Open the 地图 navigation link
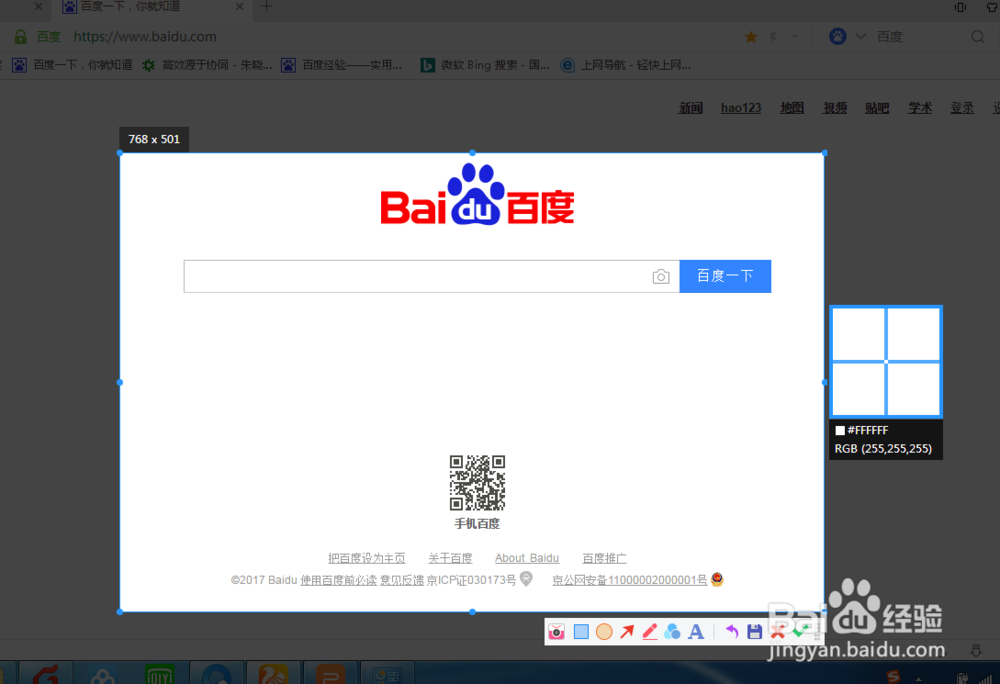 792,108
